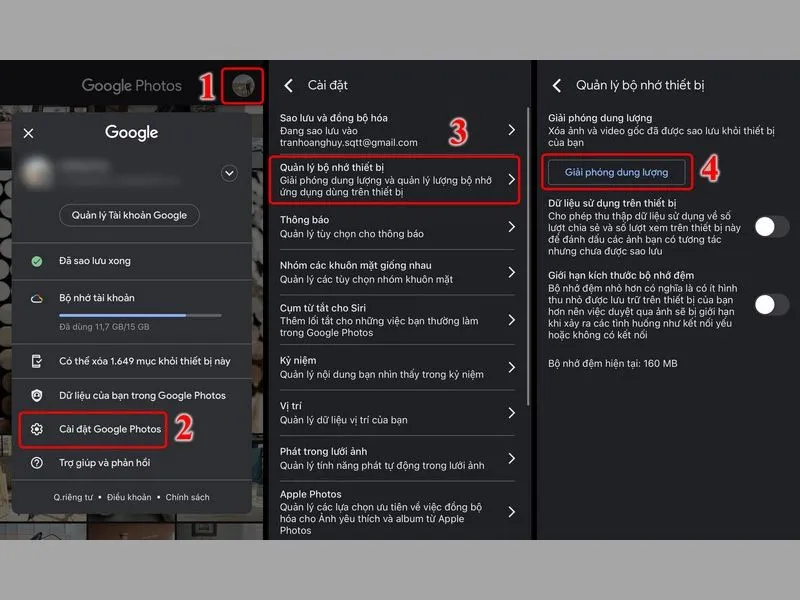Click the blurred account profile picture
This screenshot has height=600, width=800.
pyautogui.click(x=37, y=173)
